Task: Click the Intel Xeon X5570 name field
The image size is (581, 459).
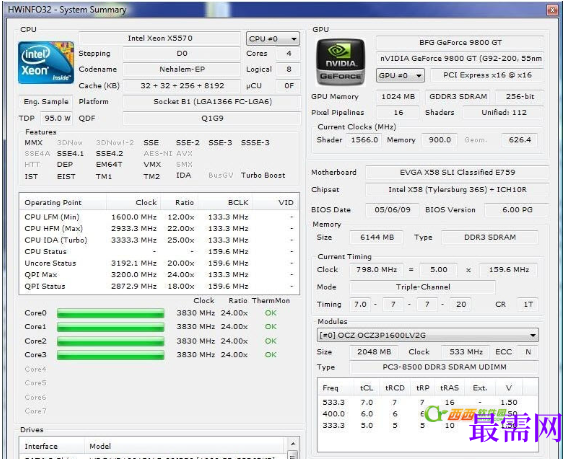Action: coord(160,39)
